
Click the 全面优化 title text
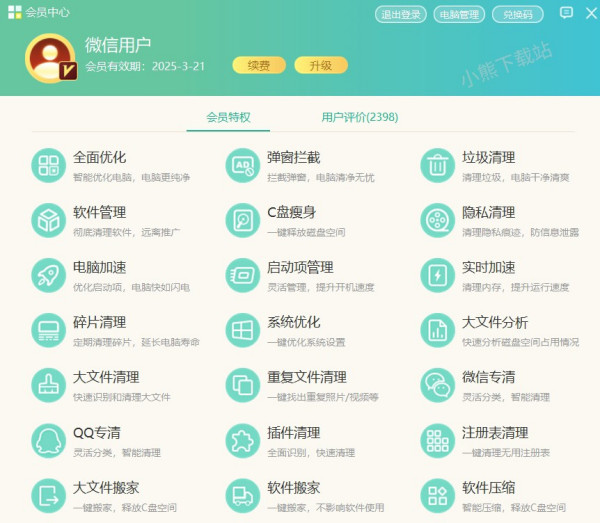(x=99, y=157)
